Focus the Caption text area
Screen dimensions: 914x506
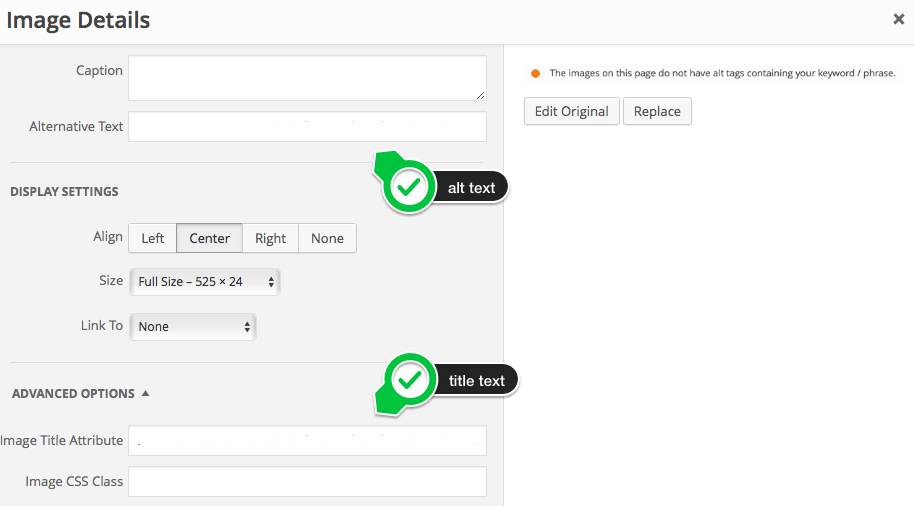pyautogui.click(x=307, y=78)
